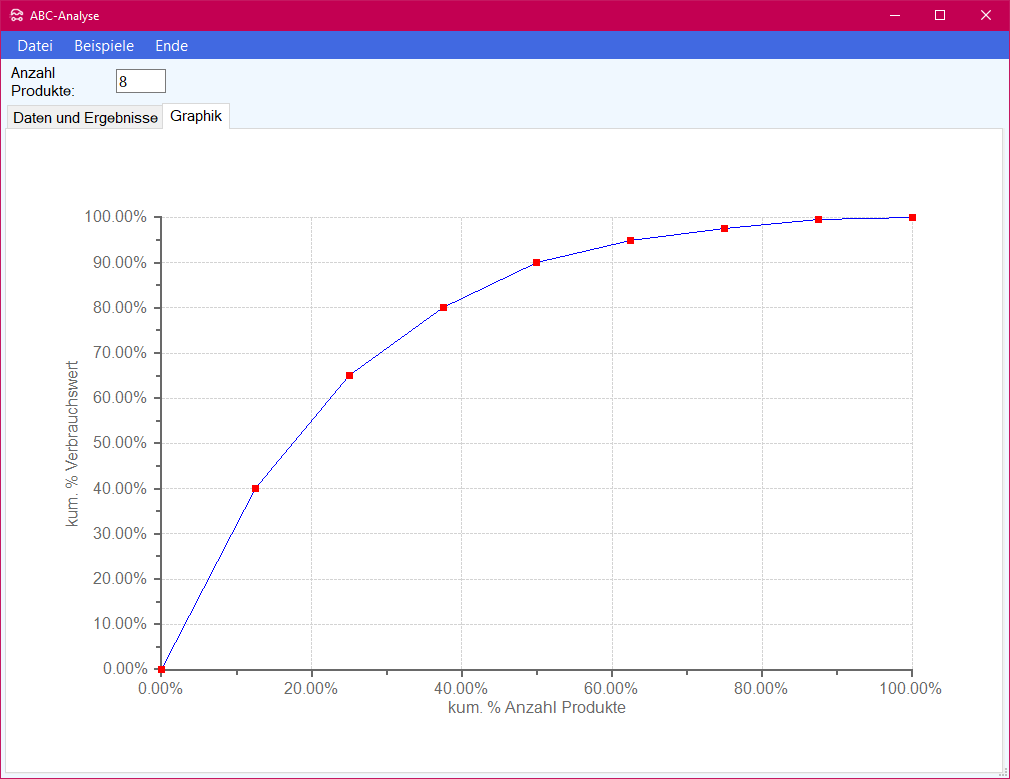The width and height of the screenshot is (1010, 779).
Task: Minimize the ABC-Analyse window
Action: [x=894, y=15]
